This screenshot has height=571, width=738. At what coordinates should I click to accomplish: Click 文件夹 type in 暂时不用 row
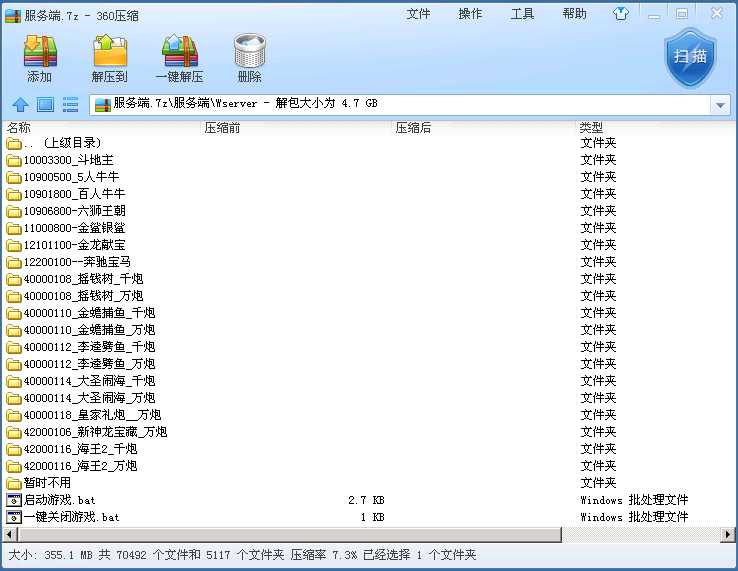coord(598,483)
